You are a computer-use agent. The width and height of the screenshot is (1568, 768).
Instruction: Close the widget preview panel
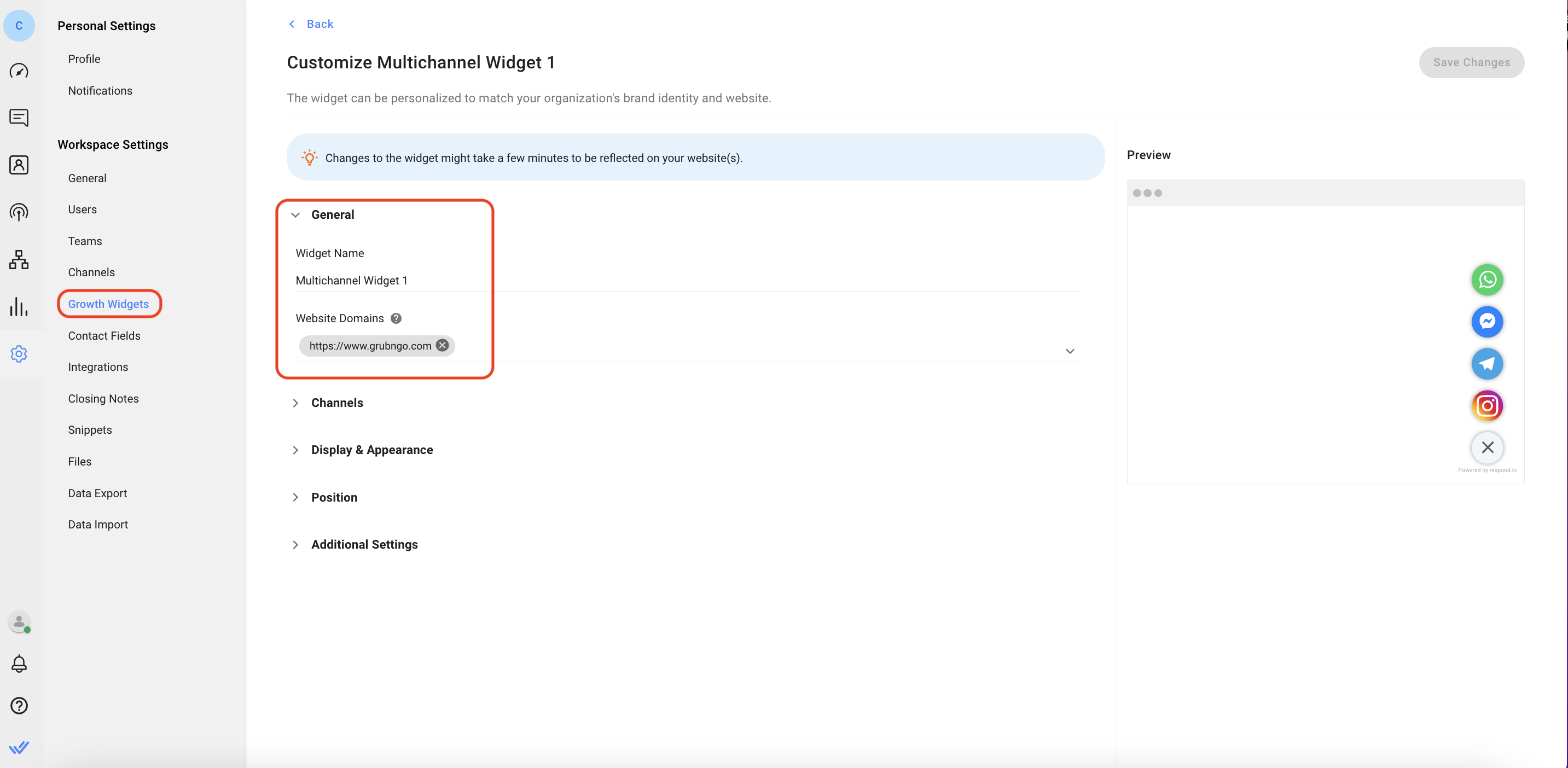tap(1488, 447)
